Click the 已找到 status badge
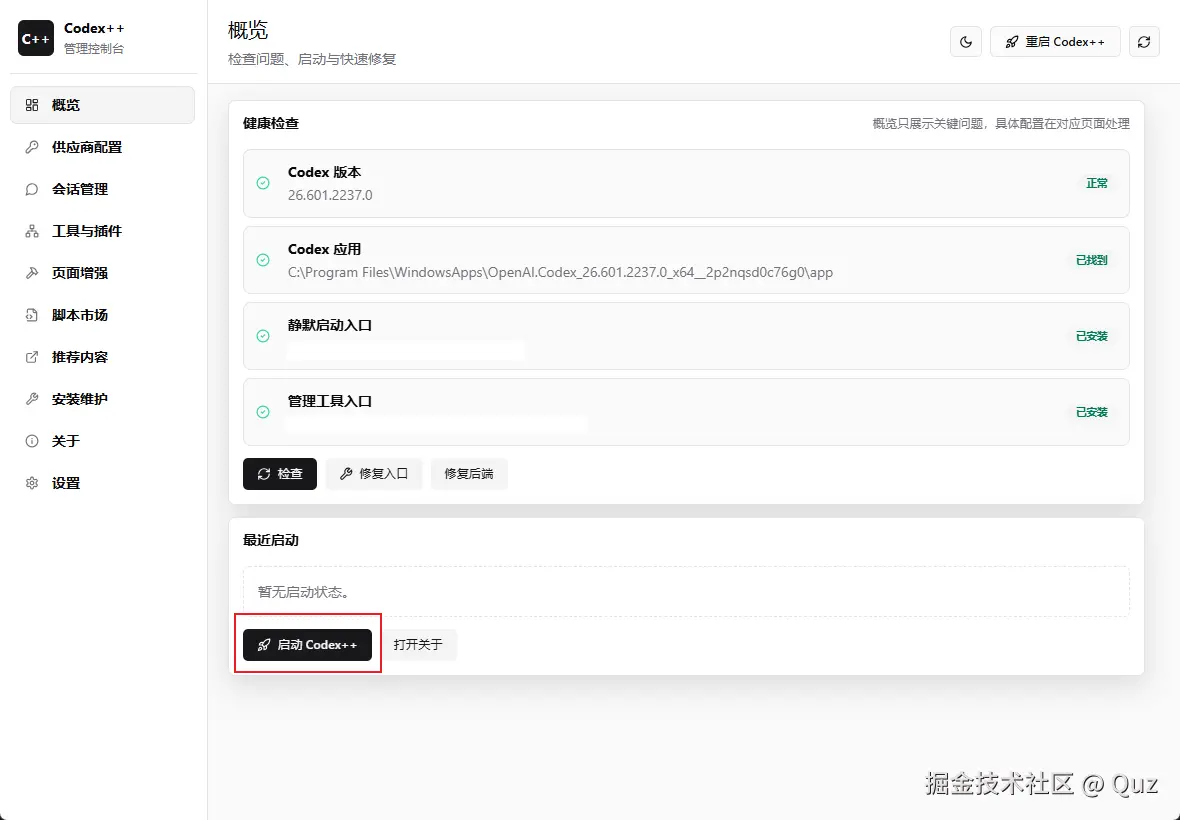1180x820 pixels. (x=1091, y=260)
